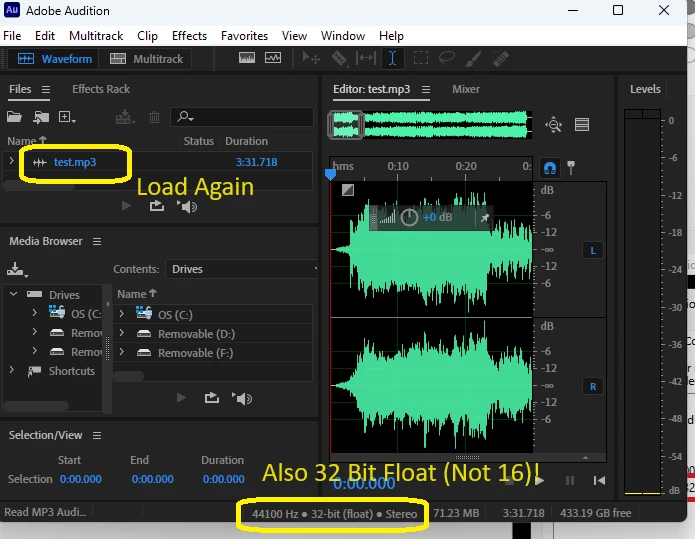Switch to the Effects Rack tab
This screenshot has width=695, height=539.
pyautogui.click(x=101, y=89)
